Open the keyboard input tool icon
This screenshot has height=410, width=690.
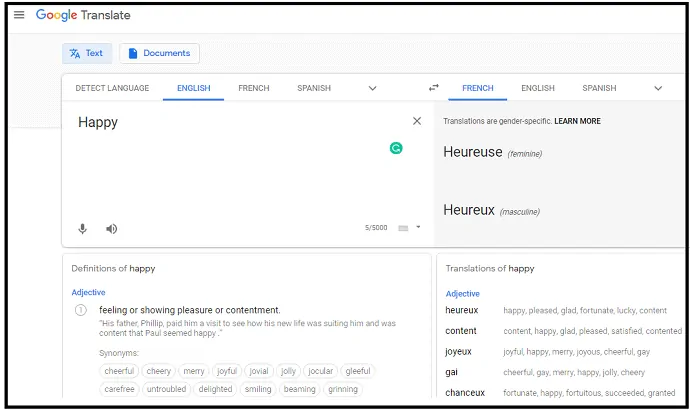(x=403, y=228)
